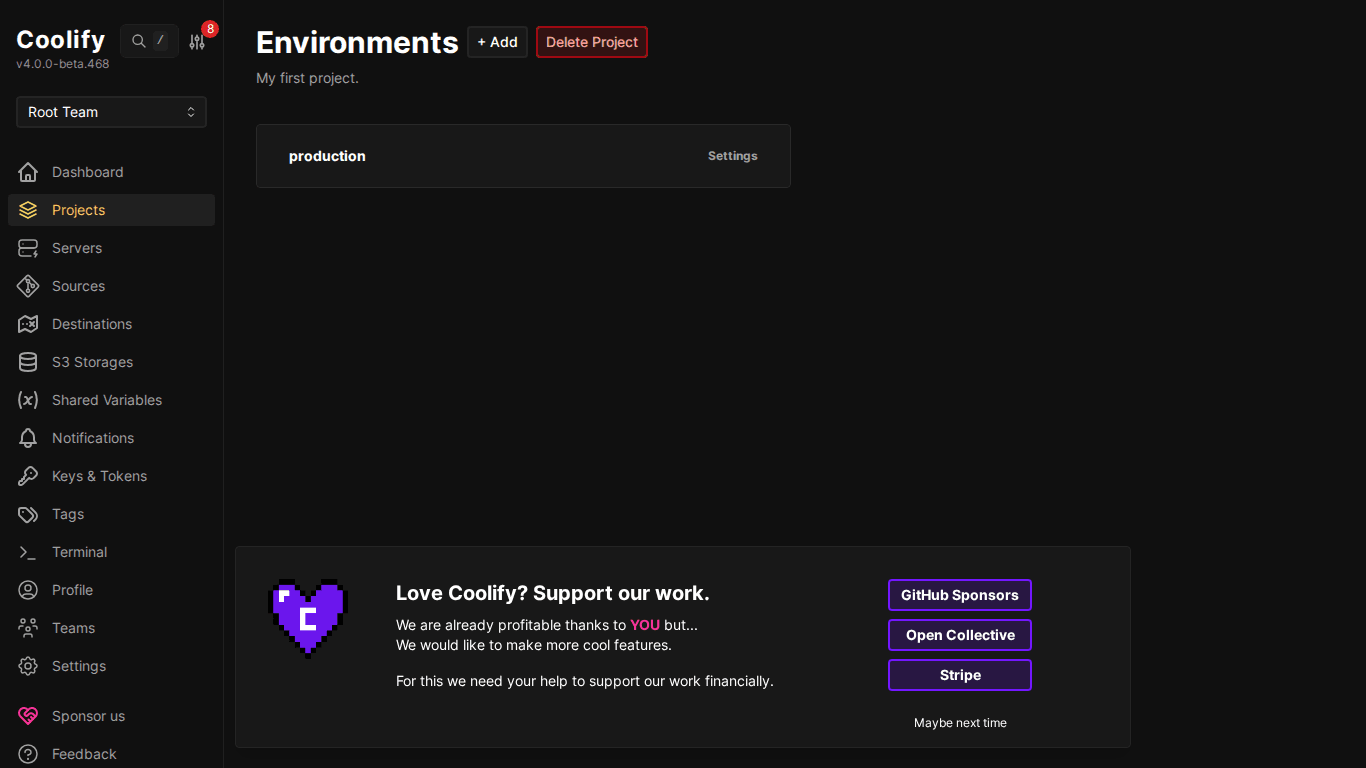Open Settings for the production environment

(732, 156)
